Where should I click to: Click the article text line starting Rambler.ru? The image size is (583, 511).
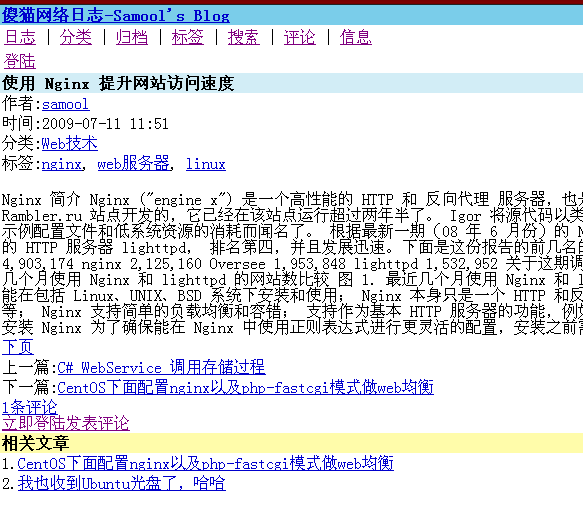[x=292, y=216]
